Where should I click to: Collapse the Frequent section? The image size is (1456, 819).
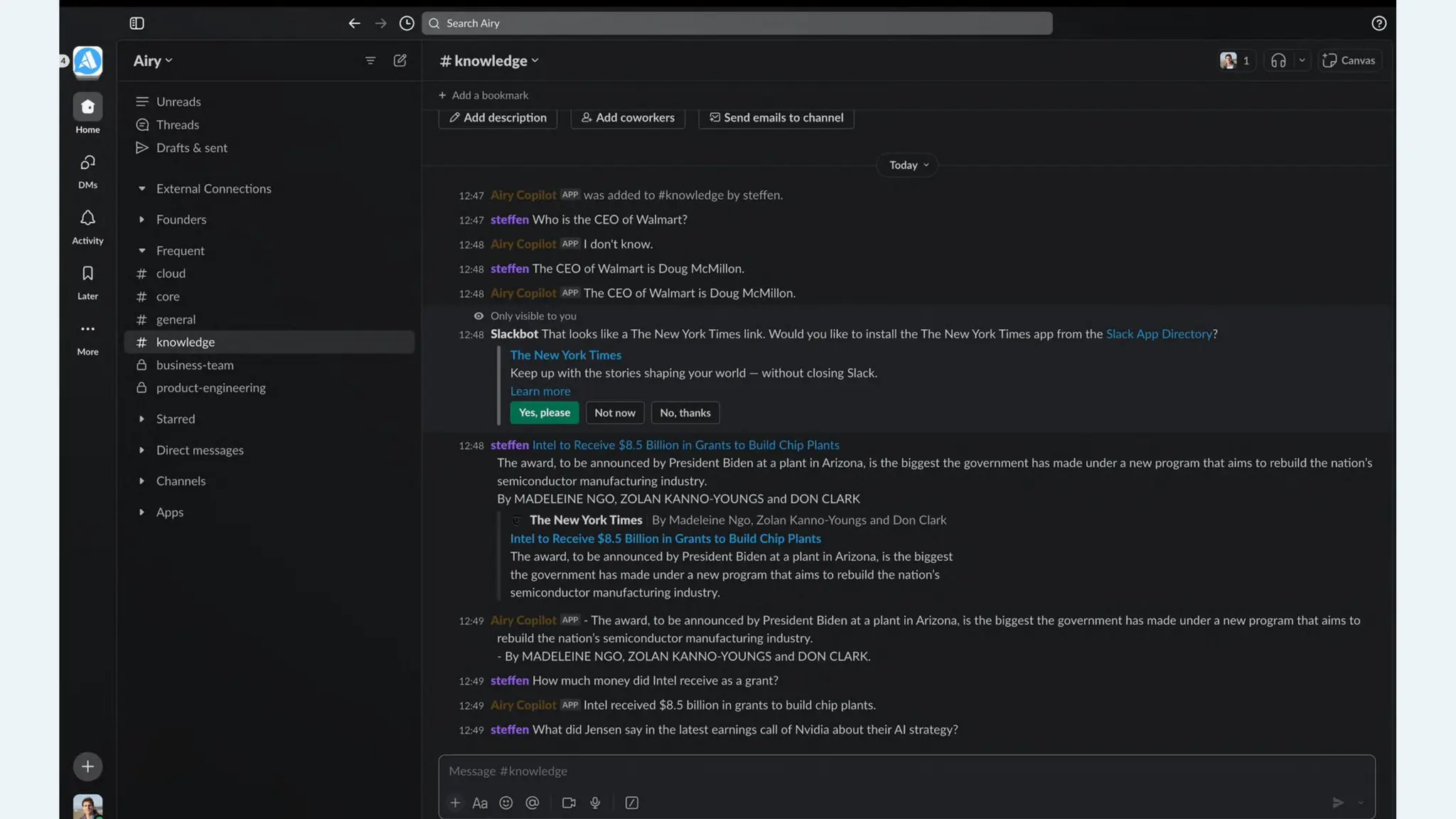pos(141,250)
